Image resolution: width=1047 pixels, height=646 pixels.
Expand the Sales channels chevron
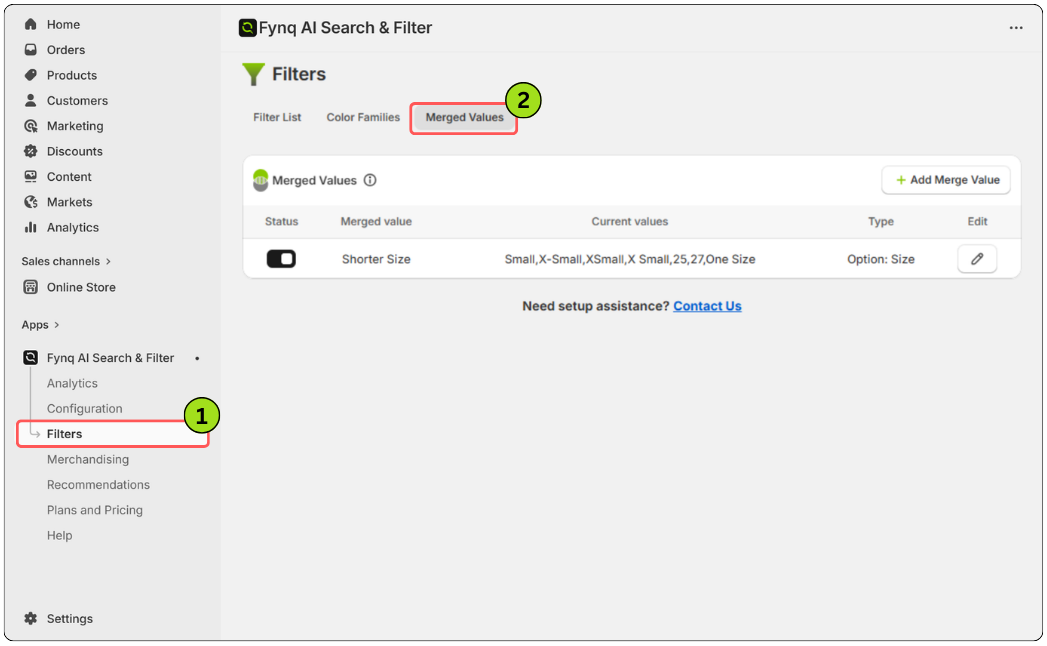108,262
